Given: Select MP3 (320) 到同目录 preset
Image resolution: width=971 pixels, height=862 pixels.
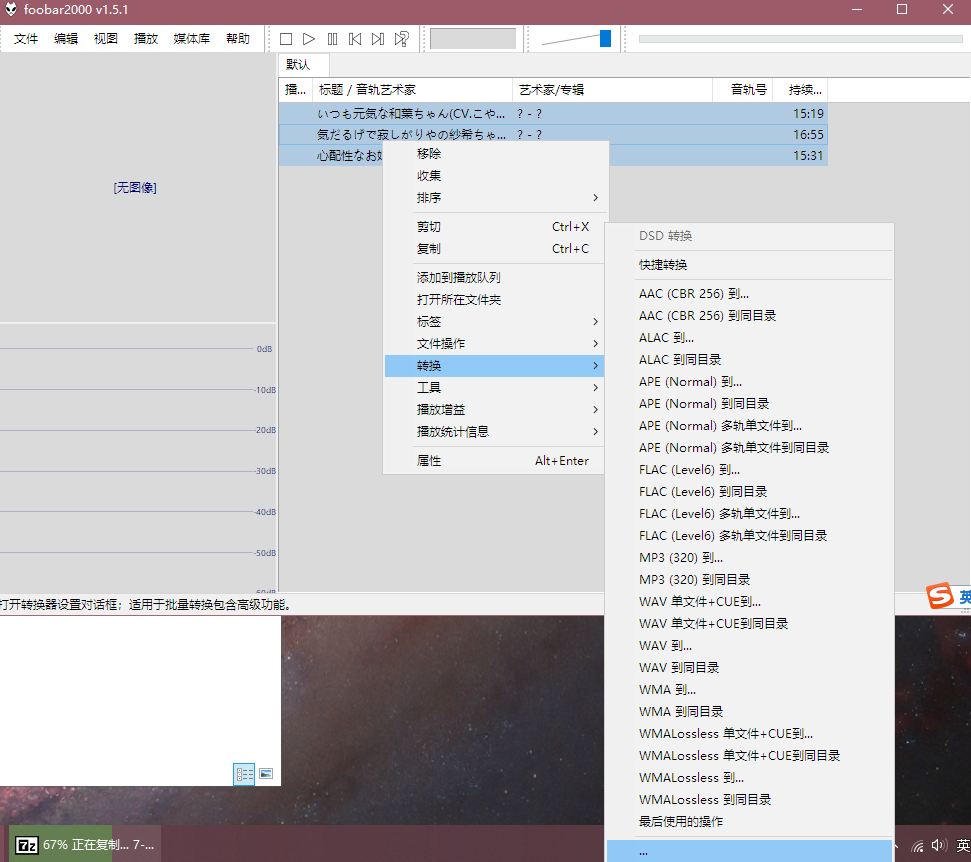Looking at the screenshot, I should [749, 580].
